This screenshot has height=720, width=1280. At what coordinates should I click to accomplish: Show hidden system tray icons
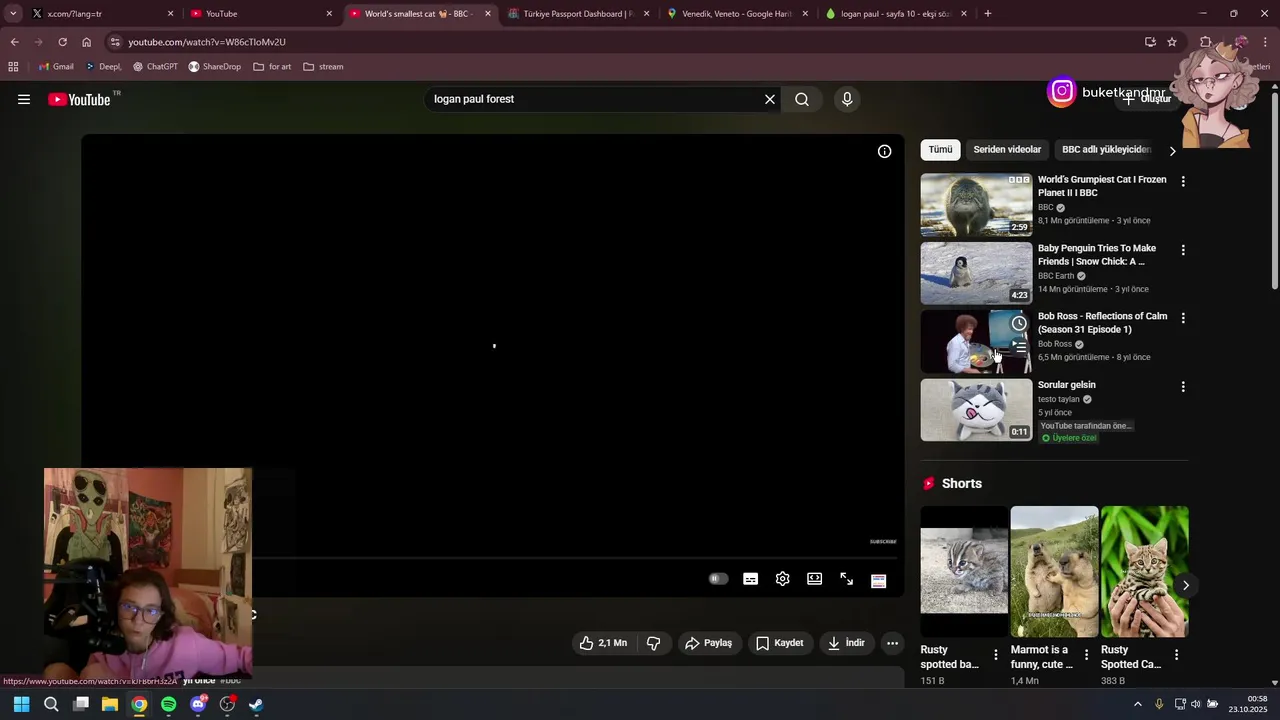[x=1137, y=704]
